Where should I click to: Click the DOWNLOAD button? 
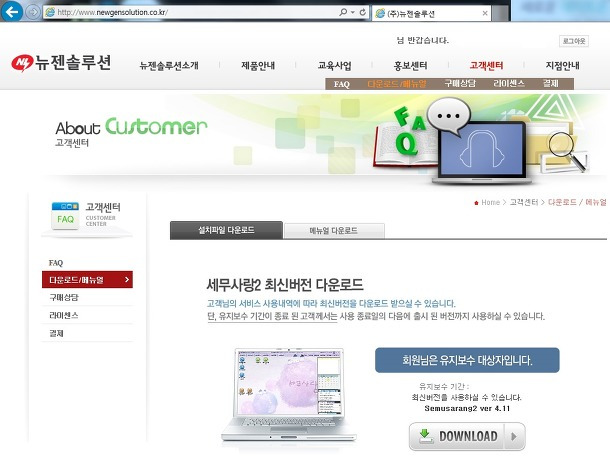467,437
